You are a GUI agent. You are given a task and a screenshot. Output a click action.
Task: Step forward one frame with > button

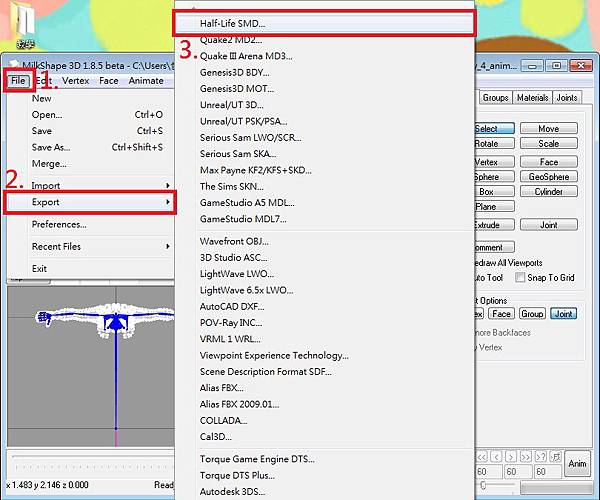[511, 456]
